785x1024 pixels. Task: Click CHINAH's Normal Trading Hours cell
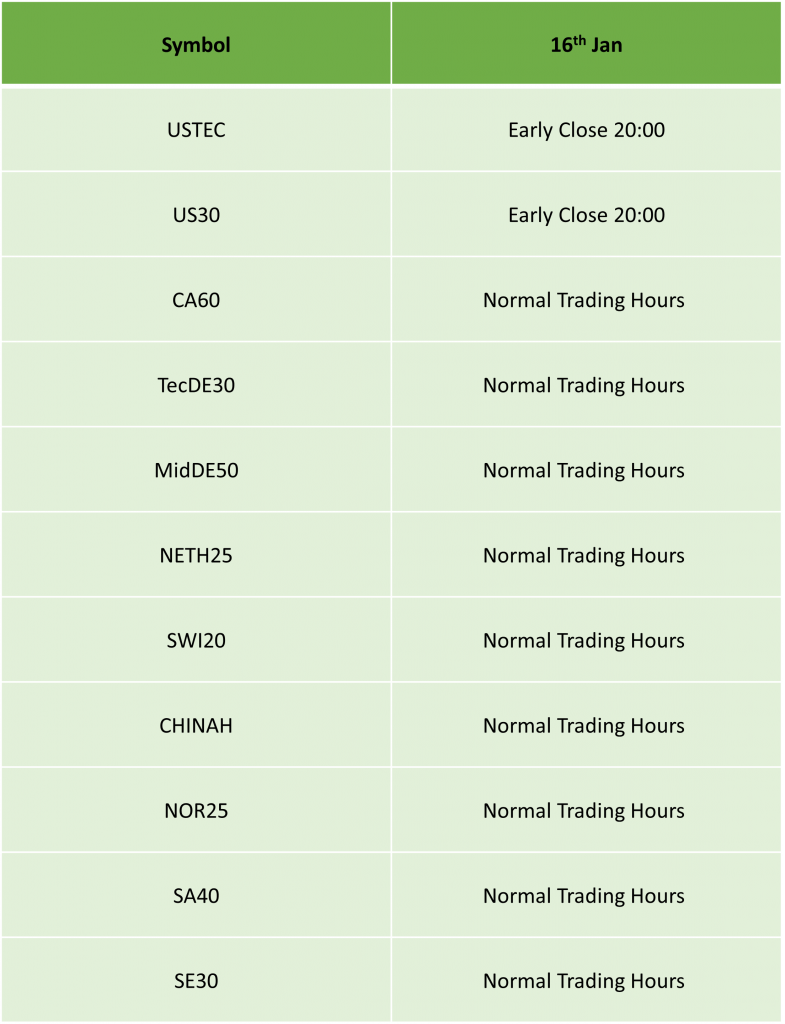[586, 725]
